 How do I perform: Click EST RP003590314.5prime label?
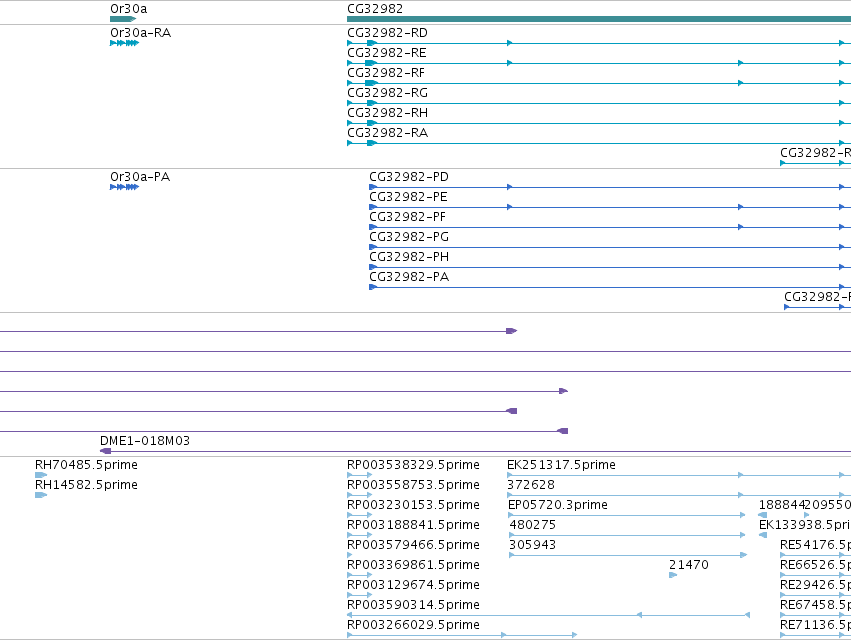(414, 605)
